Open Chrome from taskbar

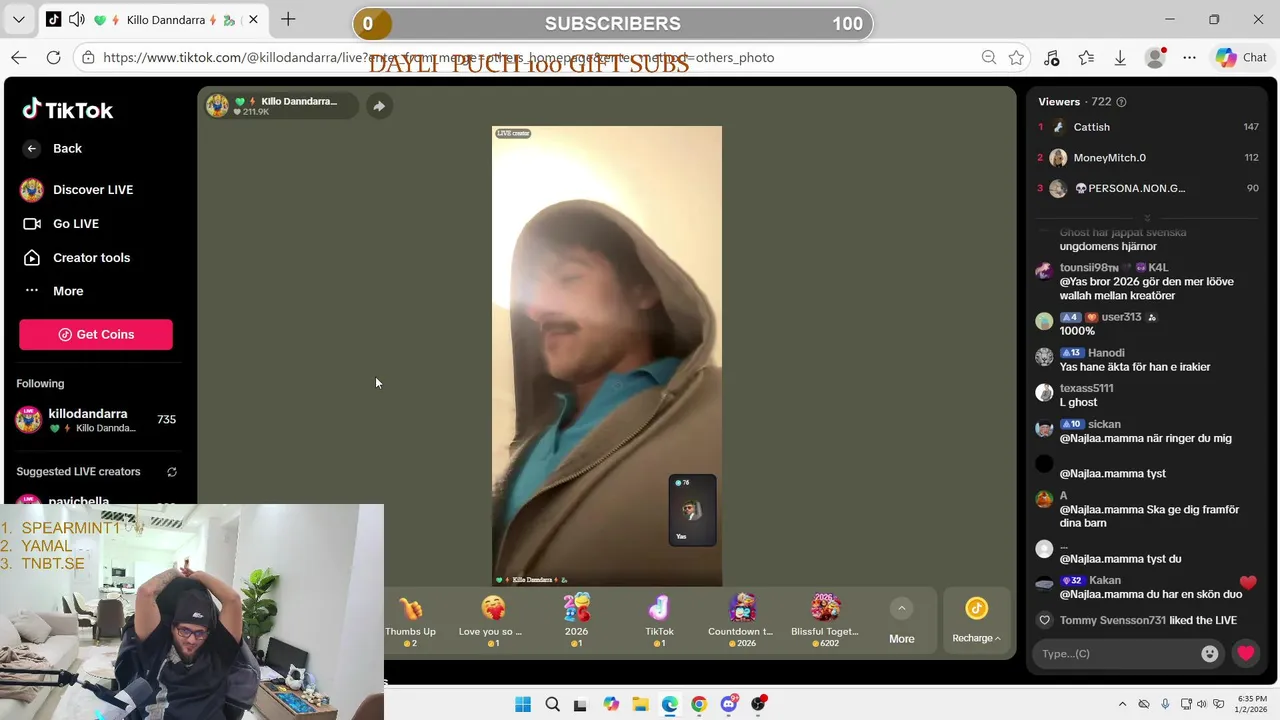[x=699, y=704]
